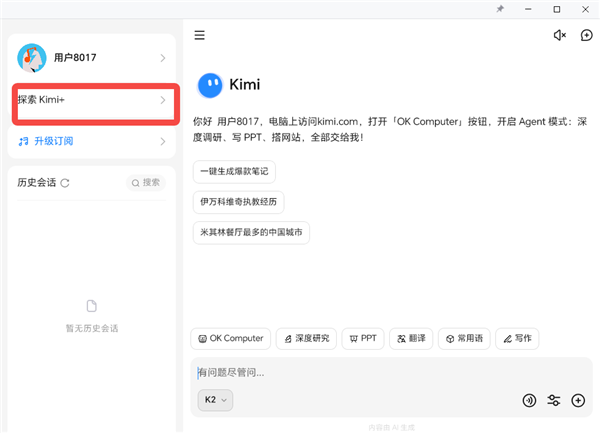This screenshot has width=600, height=433.
Task: Open the 常用语 common phrases chip
Action: pyautogui.click(x=464, y=339)
